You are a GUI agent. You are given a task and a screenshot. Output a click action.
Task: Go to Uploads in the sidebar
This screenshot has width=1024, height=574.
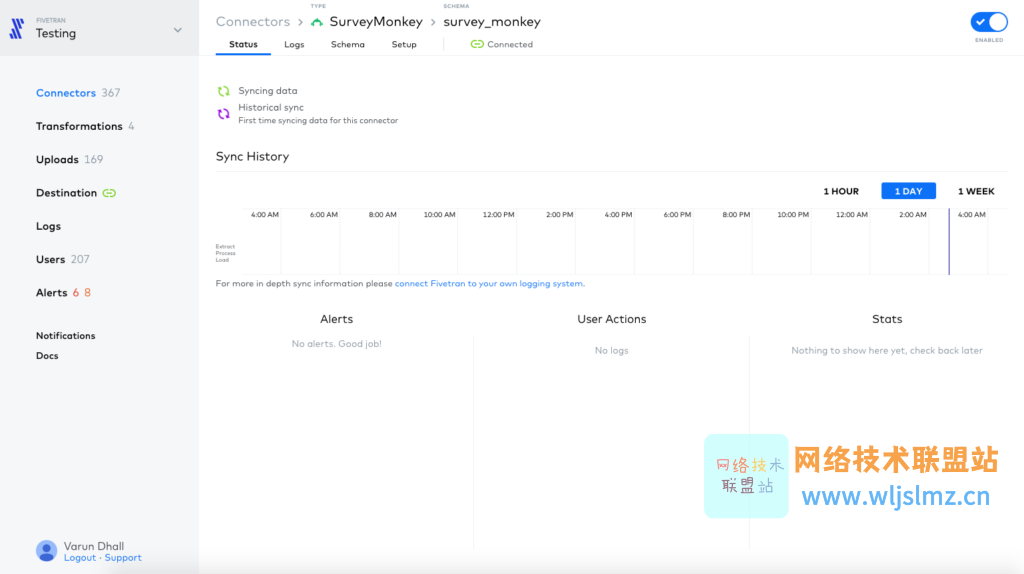point(57,159)
